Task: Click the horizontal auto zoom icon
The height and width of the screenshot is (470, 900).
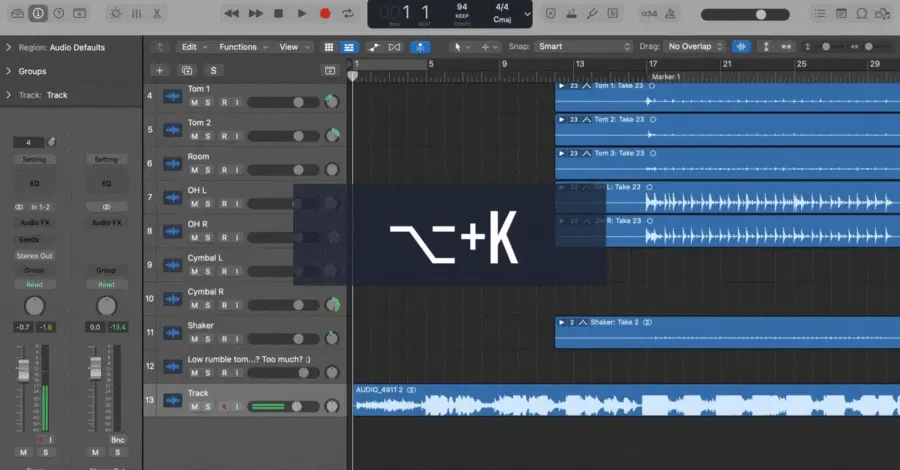Action: point(786,47)
